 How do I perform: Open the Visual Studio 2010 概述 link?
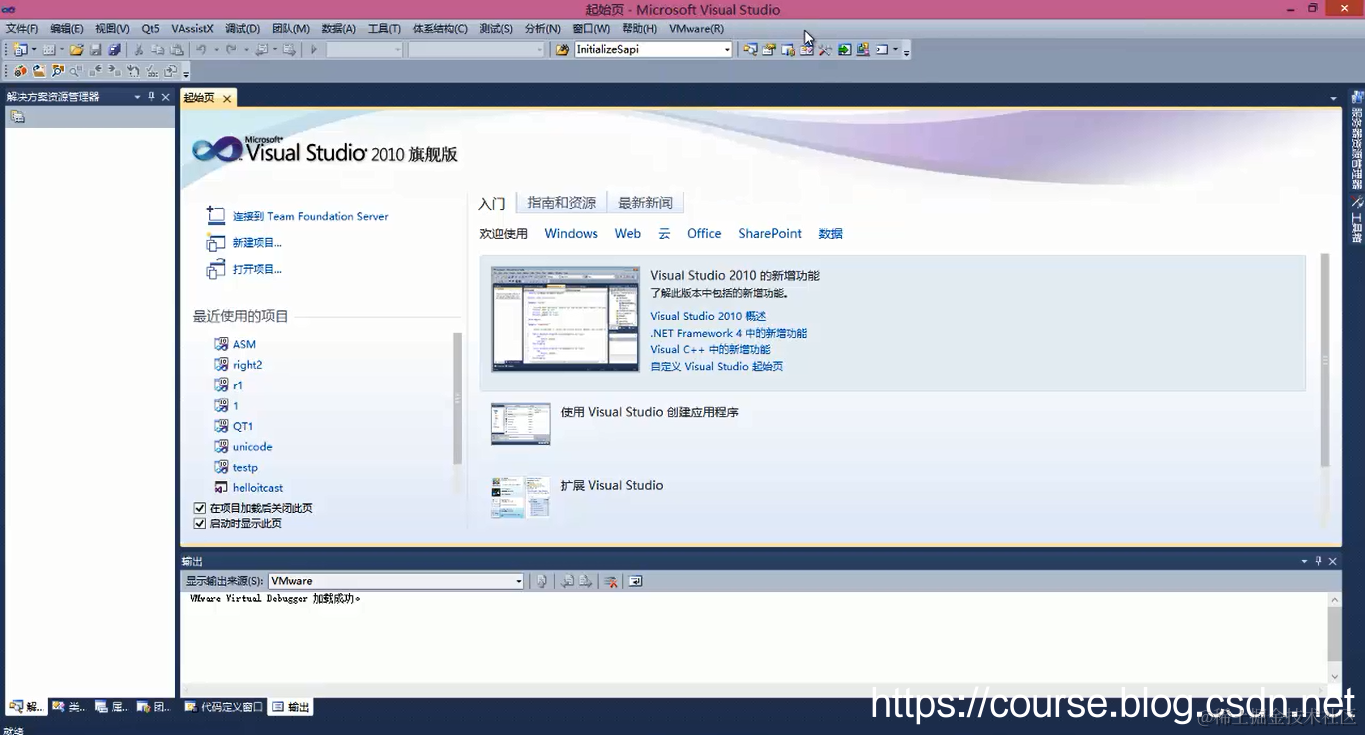click(x=708, y=316)
